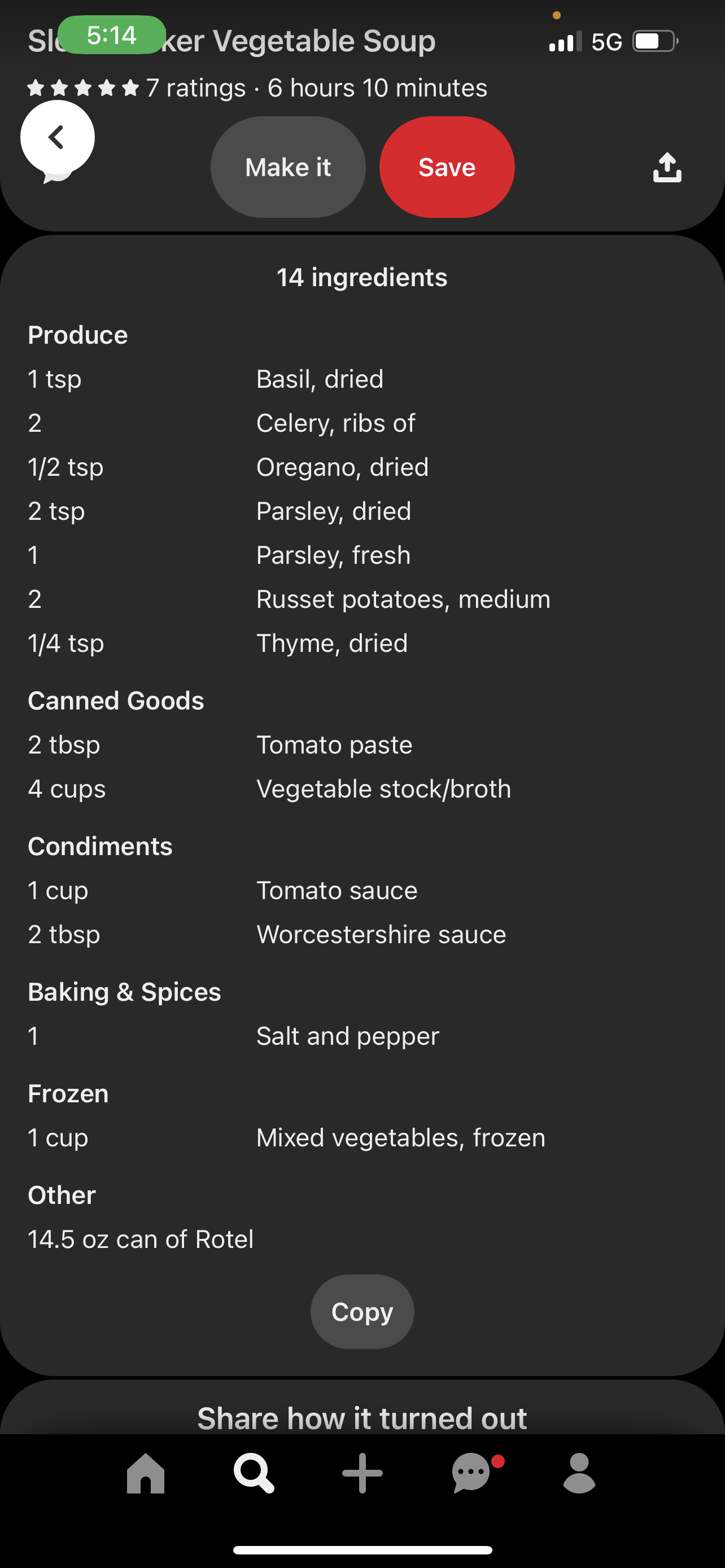This screenshot has height=1568, width=725.
Task: Tap the back arrow button
Action: [x=57, y=138]
